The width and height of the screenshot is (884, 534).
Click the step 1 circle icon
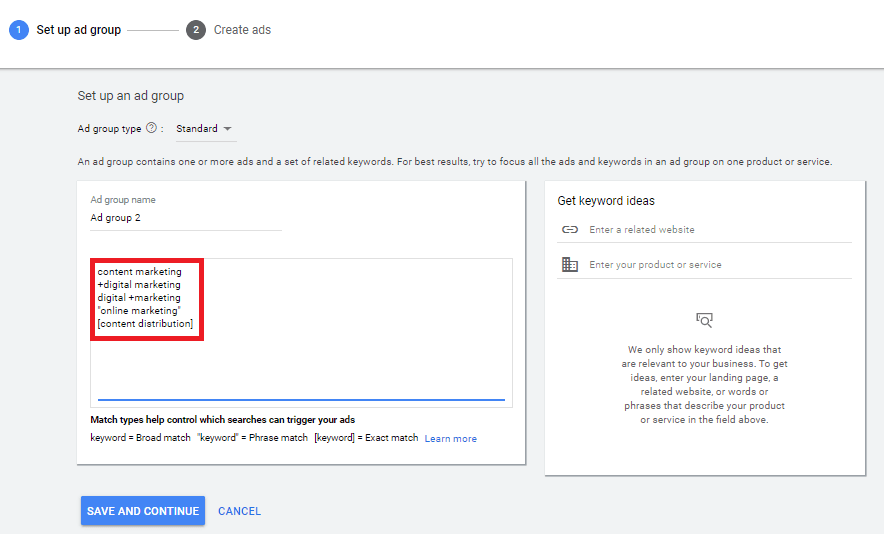(19, 30)
